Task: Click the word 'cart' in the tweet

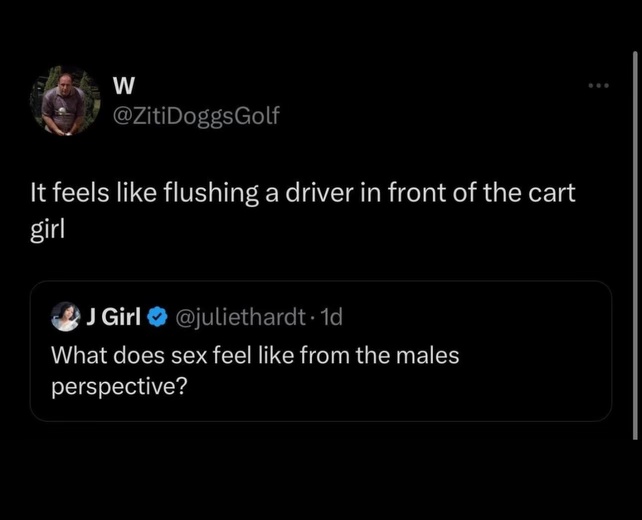Action: point(553,196)
